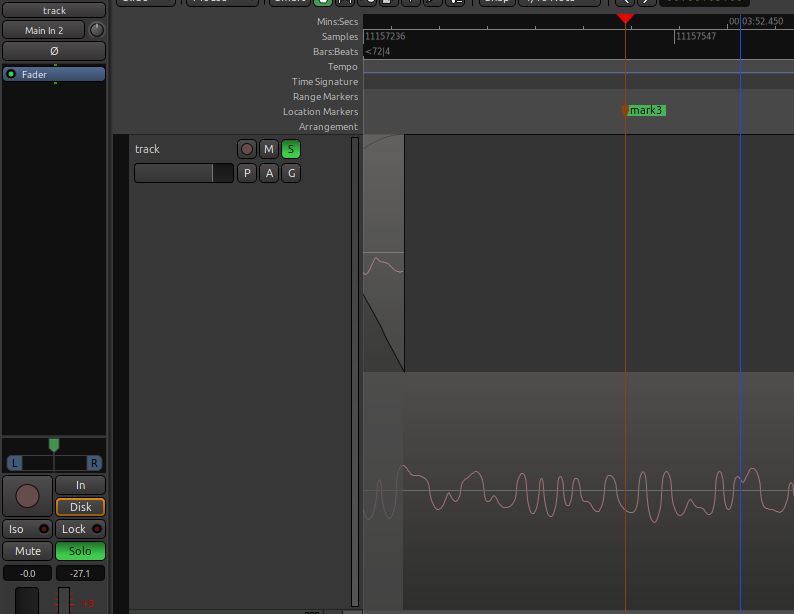Toggle solo with the green S button

pos(290,150)
